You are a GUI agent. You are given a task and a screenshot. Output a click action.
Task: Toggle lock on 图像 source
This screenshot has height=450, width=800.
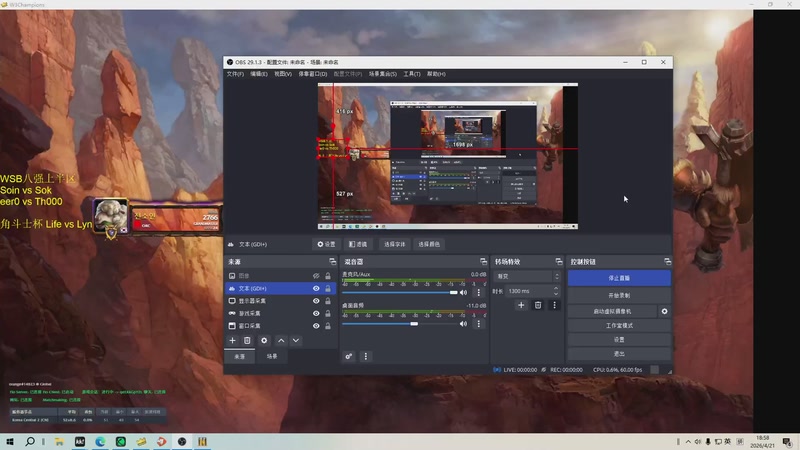point(328,276)
